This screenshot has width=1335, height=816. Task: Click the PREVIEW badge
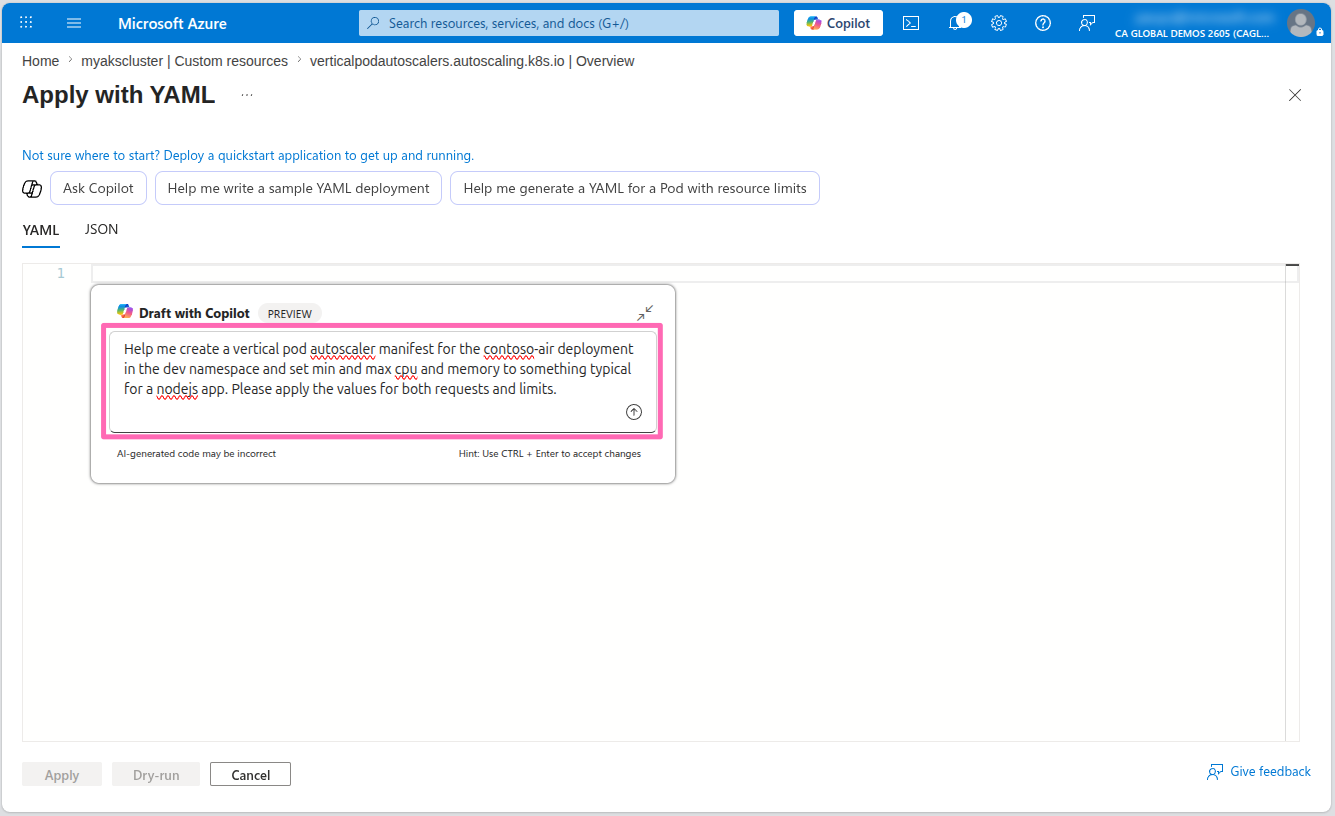[290, 313]
